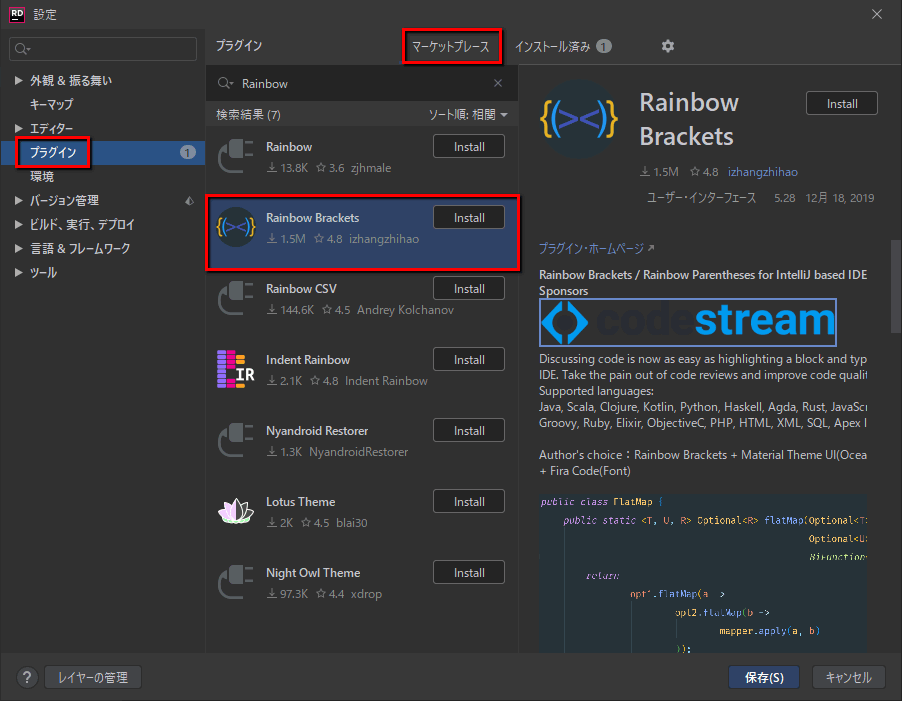Open the izhangzhihao author link in details
902x701 pixels.
[x=763, y=172]
